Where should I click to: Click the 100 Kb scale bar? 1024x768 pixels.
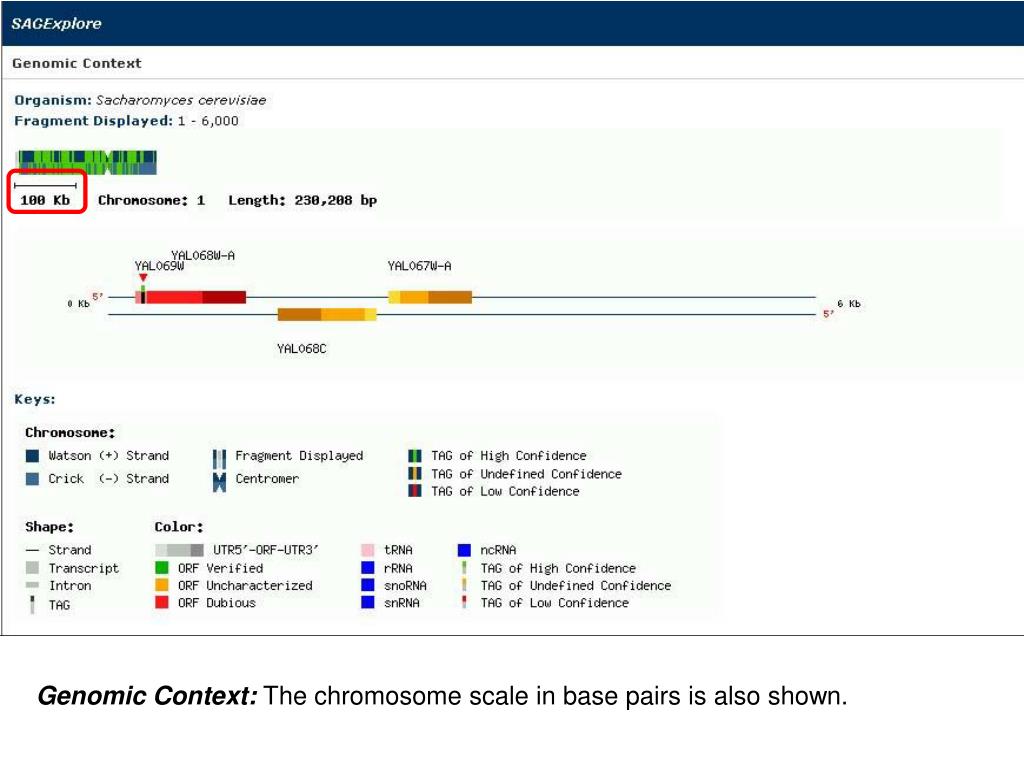45,186
